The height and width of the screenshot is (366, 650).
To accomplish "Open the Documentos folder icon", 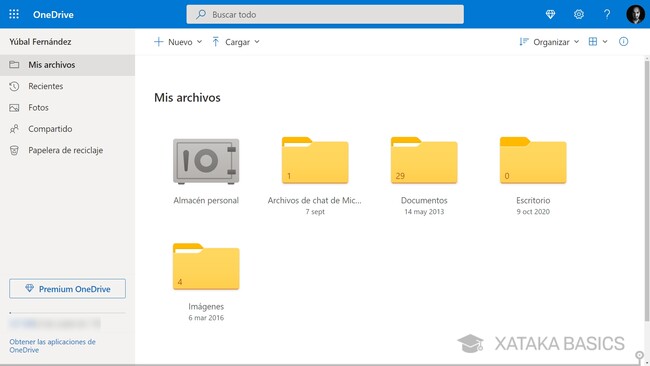I will click(x=424, y=160).
